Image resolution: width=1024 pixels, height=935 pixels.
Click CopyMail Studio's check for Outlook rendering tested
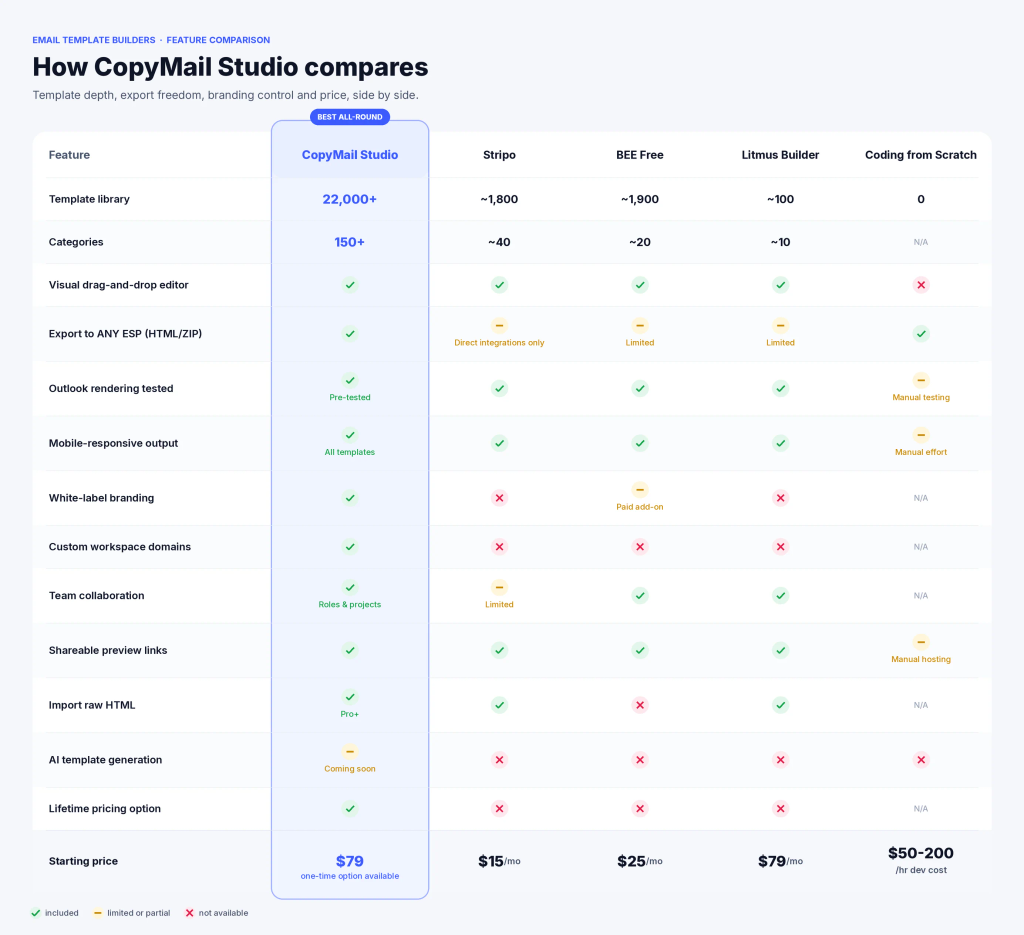(350, 380)
